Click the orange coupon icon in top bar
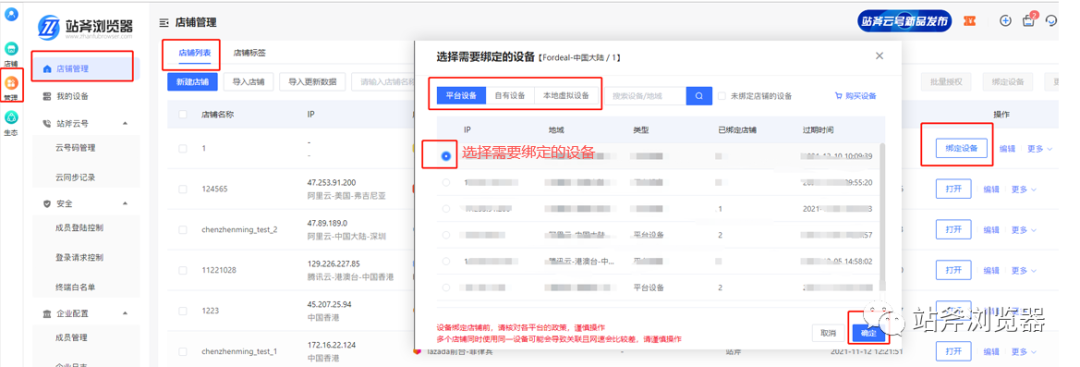This screenshot has height=367, width=1080. pyautogui.click(x=969, y=21)
